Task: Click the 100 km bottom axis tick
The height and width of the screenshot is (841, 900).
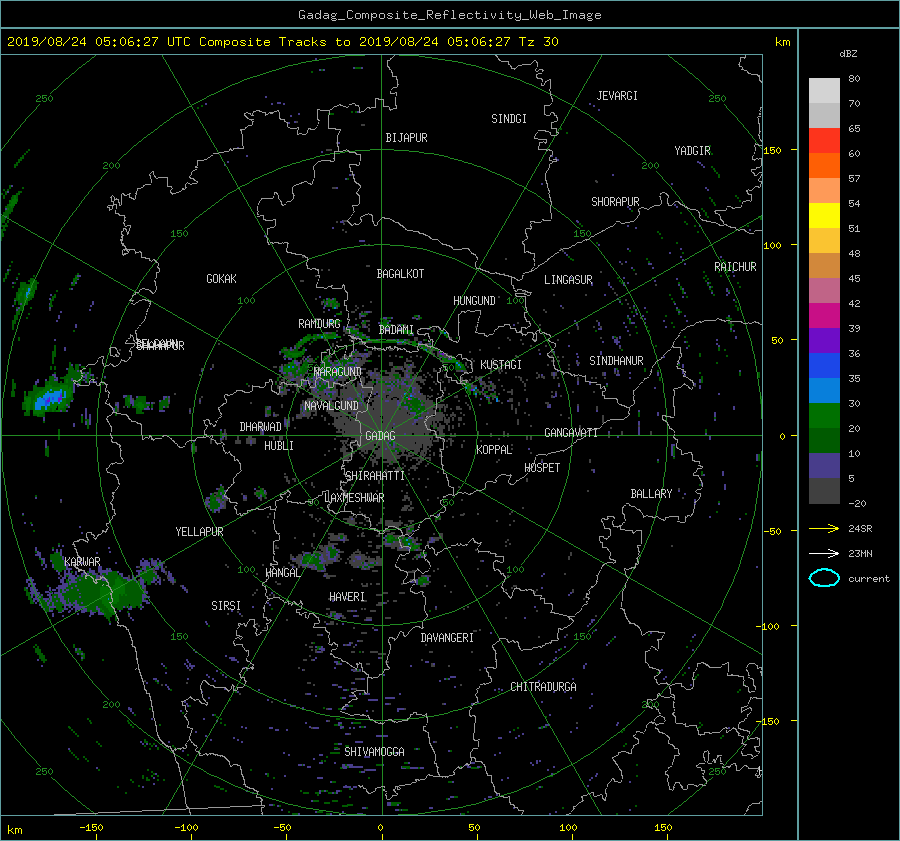Action: (x=568, y=828)
